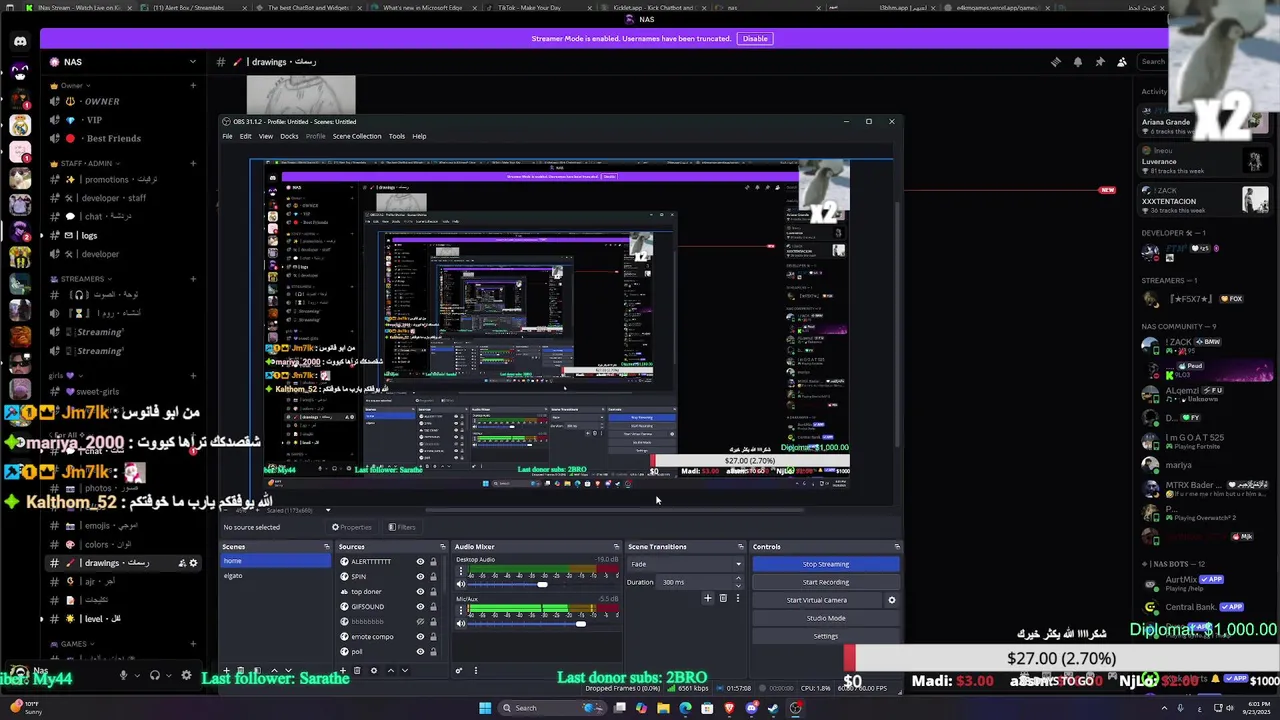1280x720 pixels.
Task: Open the OBS View menu
Action: pos(266,136)
